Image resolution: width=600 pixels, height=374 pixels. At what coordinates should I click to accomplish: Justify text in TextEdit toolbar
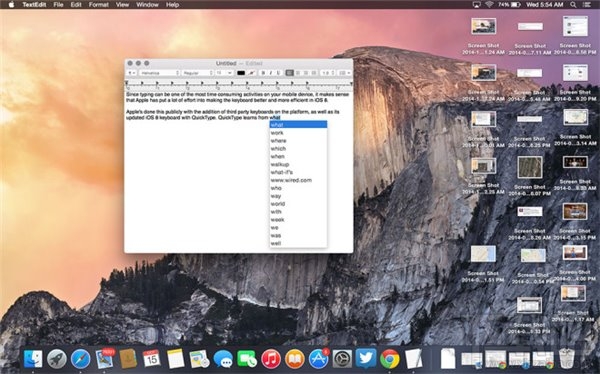[314, 73]
